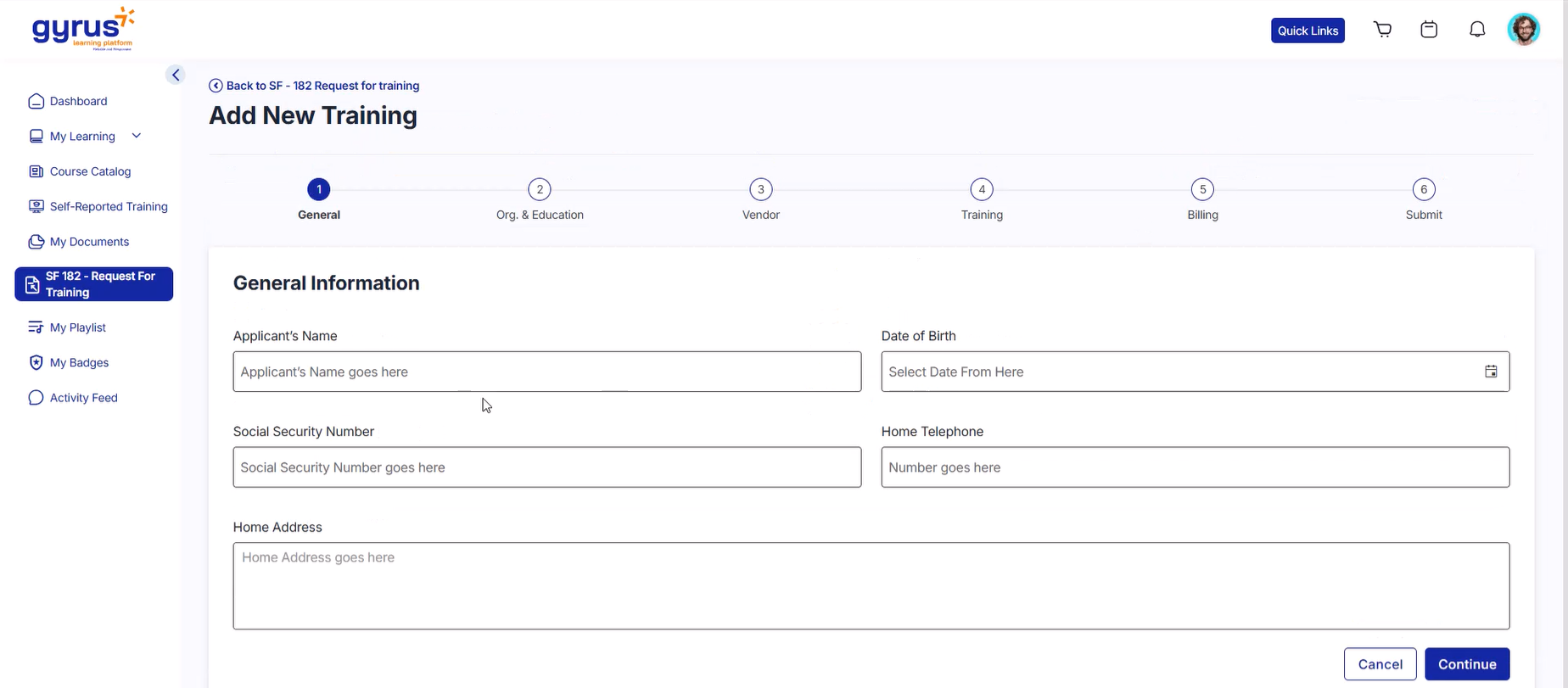Open calendar picker in Date of Birth field

point(1491,372)
